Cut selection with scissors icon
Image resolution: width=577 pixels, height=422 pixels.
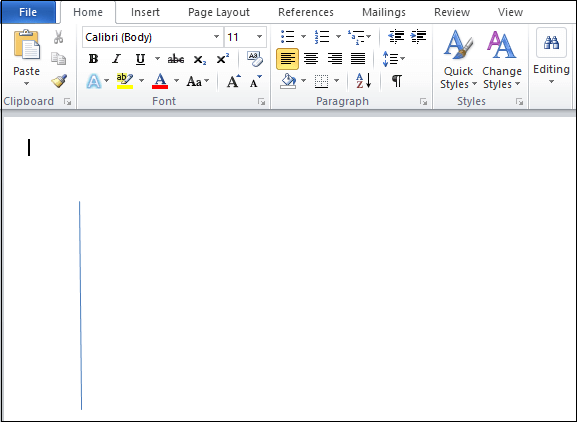(59, 37)
